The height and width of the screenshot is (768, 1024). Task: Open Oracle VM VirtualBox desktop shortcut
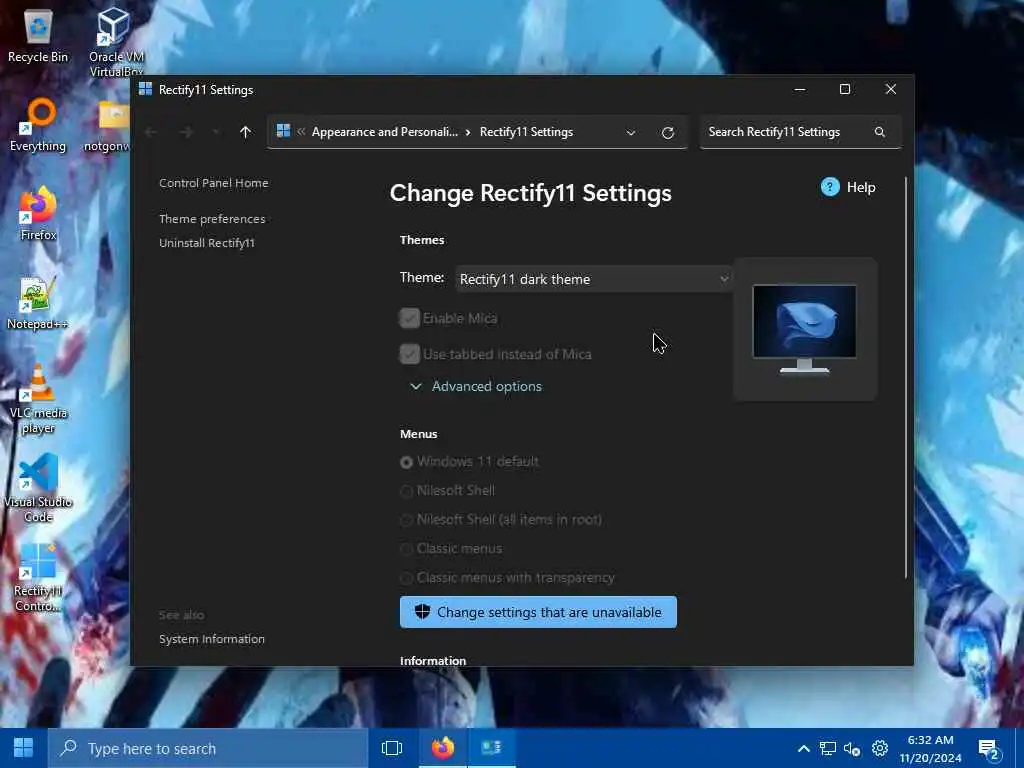pos(115,40)
